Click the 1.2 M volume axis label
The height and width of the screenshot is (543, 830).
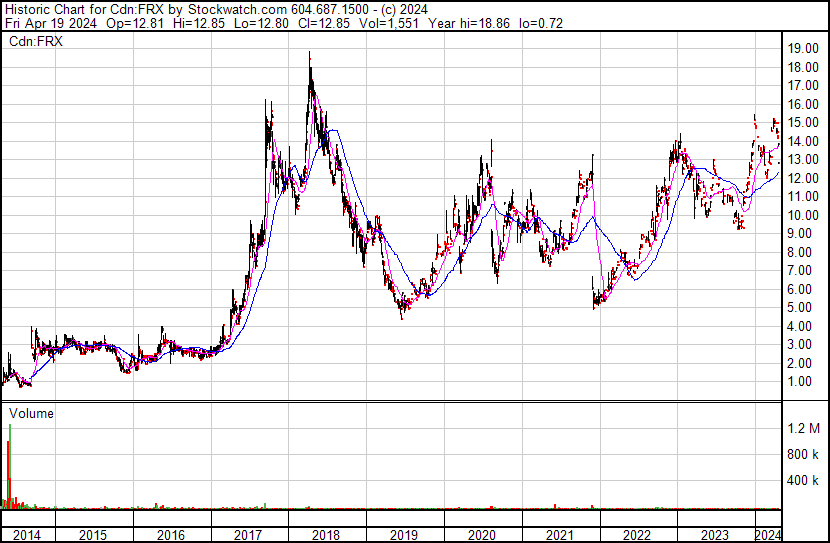click(x=804, y=428)
